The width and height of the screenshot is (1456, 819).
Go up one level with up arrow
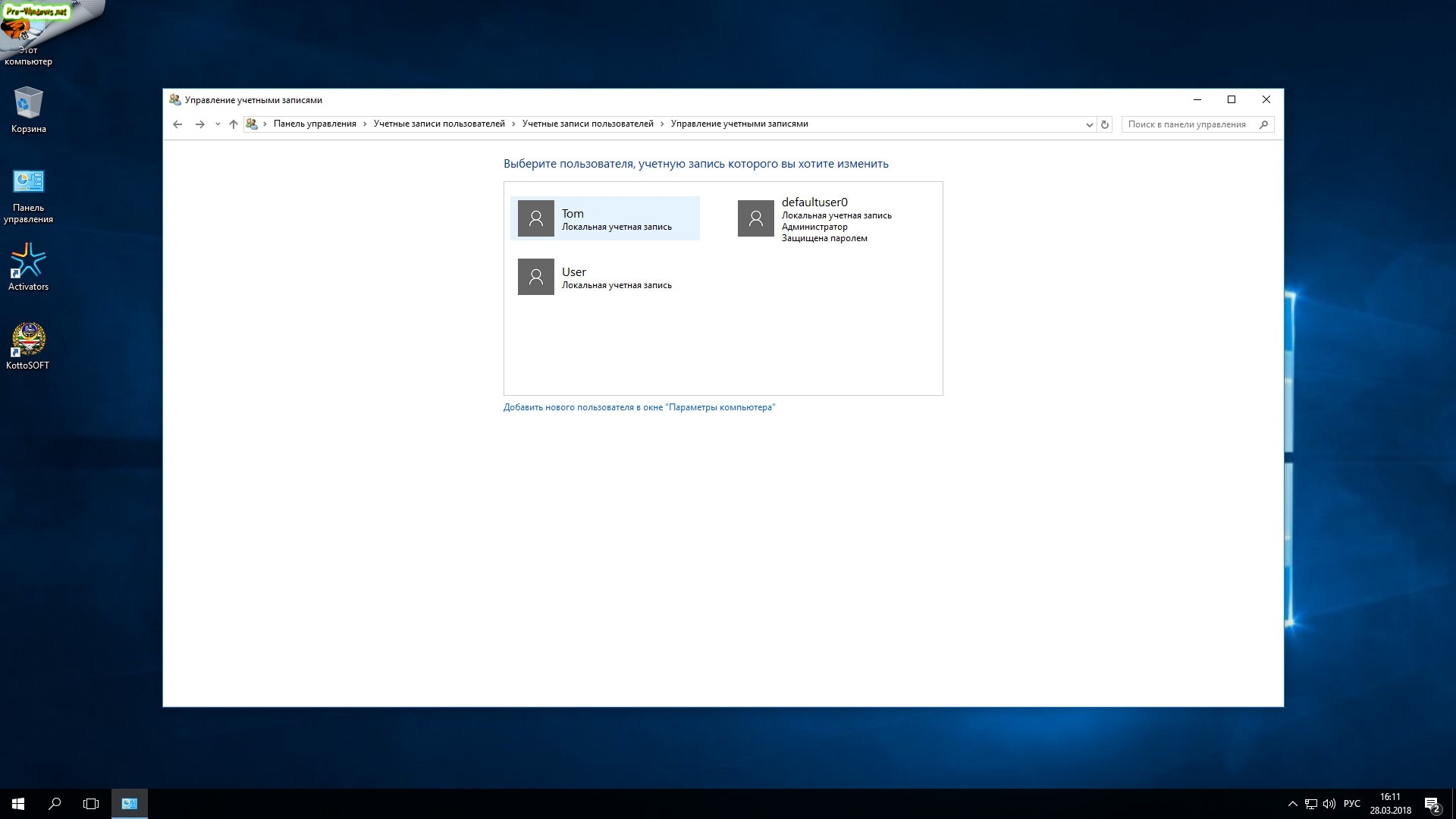[234, 124]
